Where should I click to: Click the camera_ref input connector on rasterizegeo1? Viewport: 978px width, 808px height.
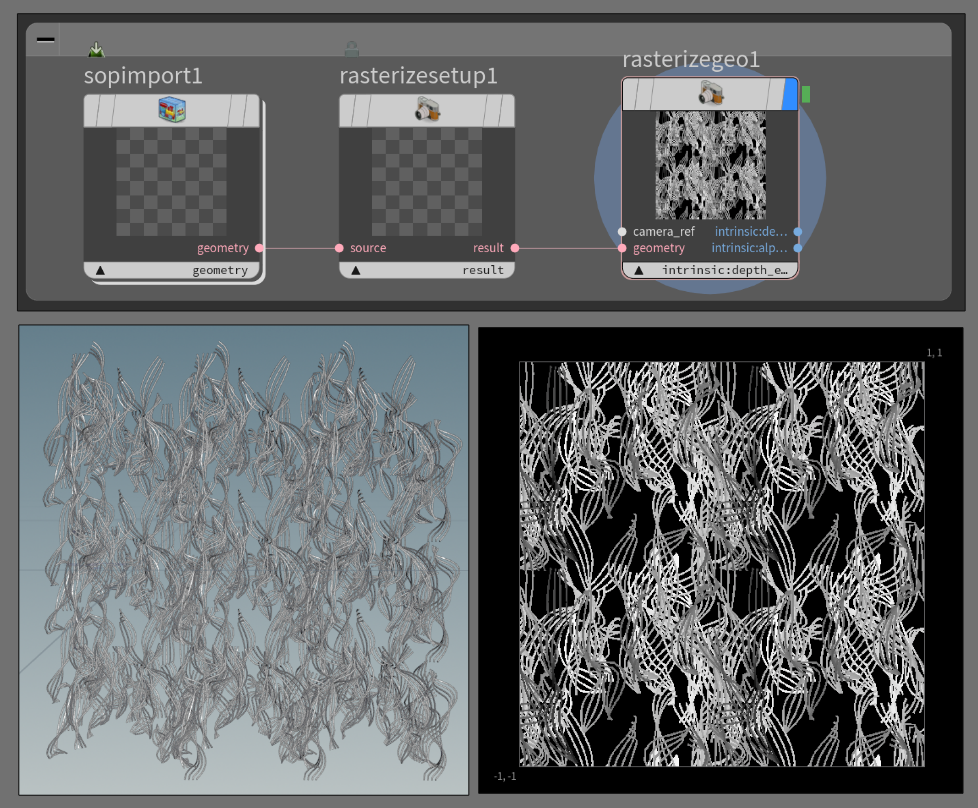tap(622, 231)
